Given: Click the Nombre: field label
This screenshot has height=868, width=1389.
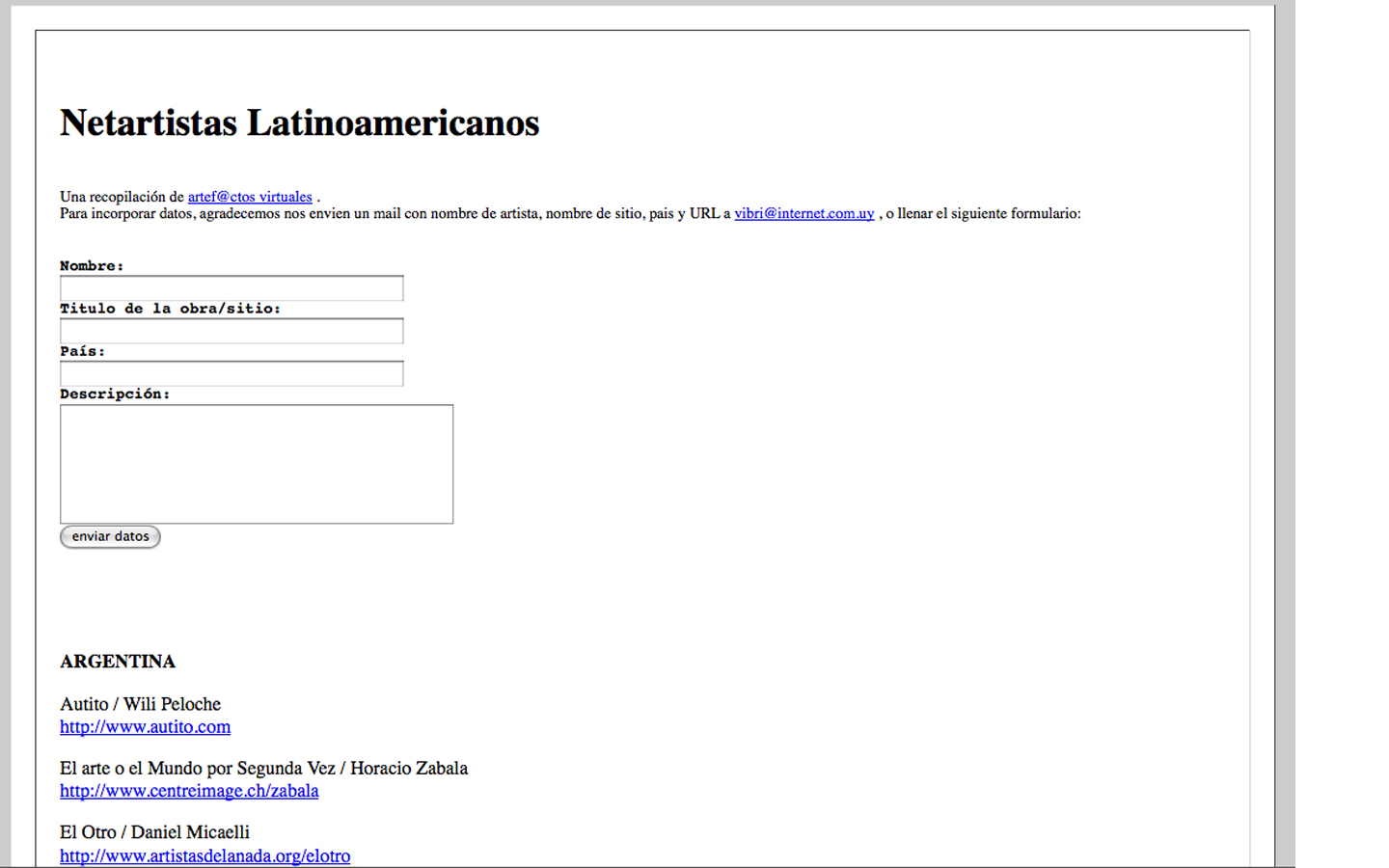Looking at the screenshot, I should [x=92, y=266].
